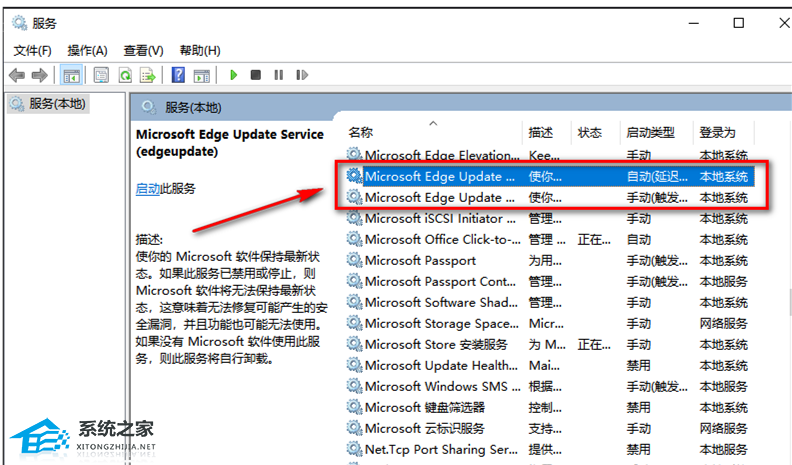The image size is (792, 465).
Task: Sort by the 登录为 column header
Action: point(717,133)
